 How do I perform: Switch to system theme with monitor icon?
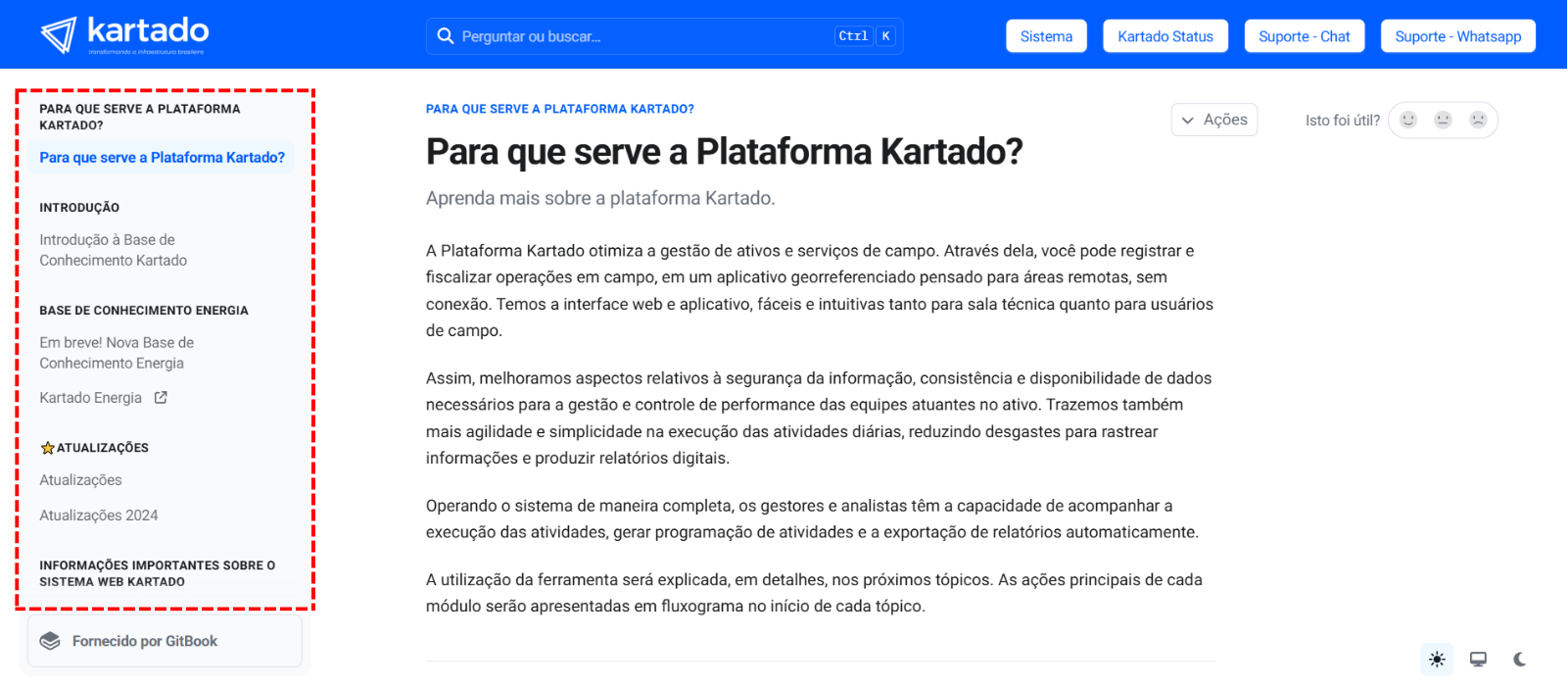[x=1478, y=660]
